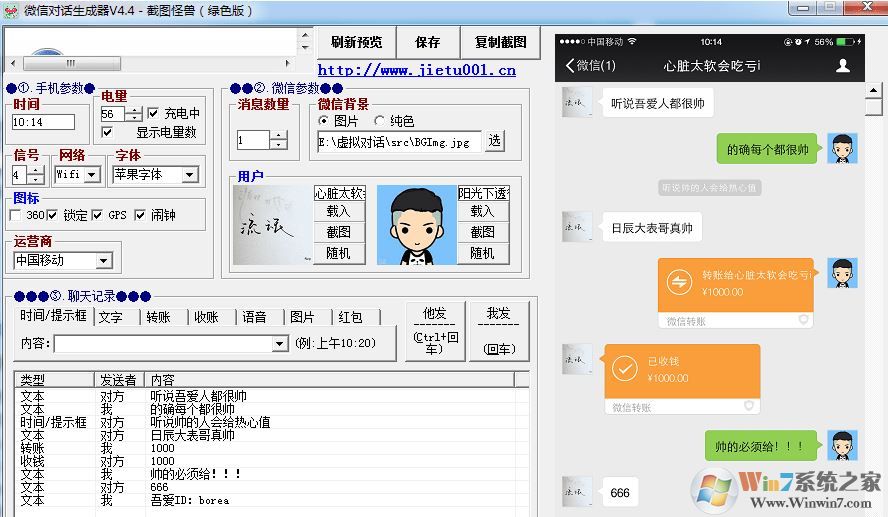The image size is (888, 517).
Task: Select the 纯色 solid color radio button
Action: click(379, 121)
